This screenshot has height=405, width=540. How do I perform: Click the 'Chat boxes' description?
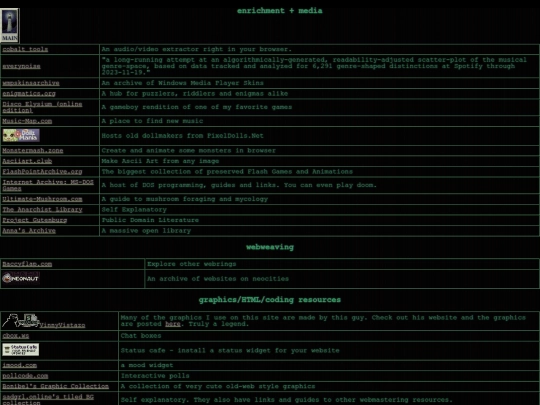click(x=141, y=335)
